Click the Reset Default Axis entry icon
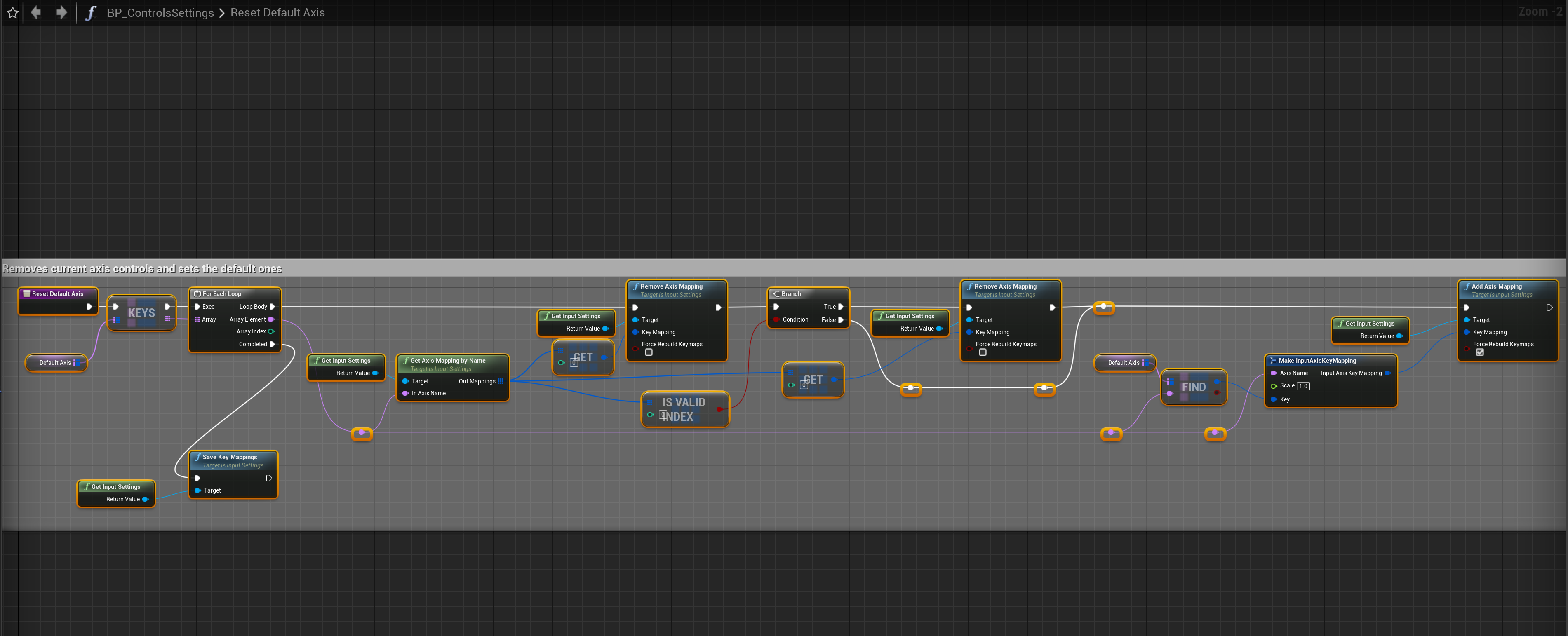Screen dimensions: 1568x636 (x=27, y=294)
